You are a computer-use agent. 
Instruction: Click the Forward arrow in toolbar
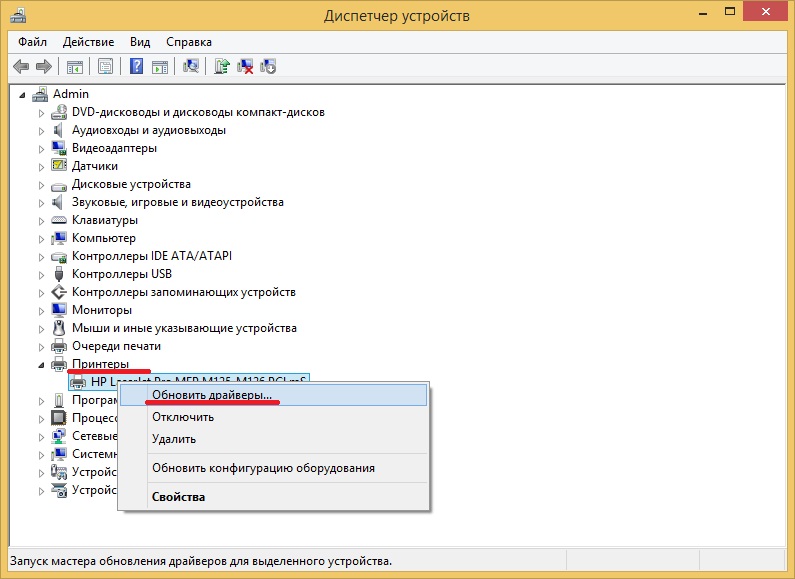[x=43, y=66]
